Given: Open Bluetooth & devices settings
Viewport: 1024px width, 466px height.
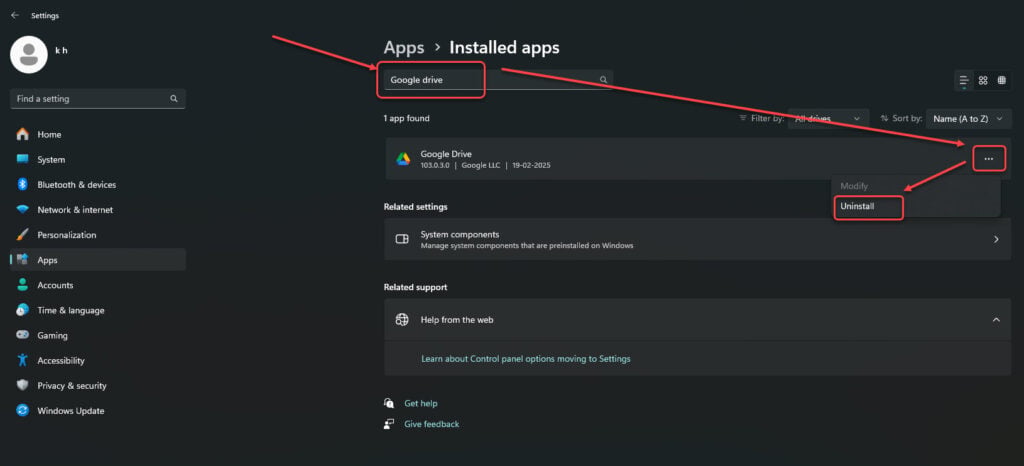Looking at the screenshot, I should click(x=98, y=185).
